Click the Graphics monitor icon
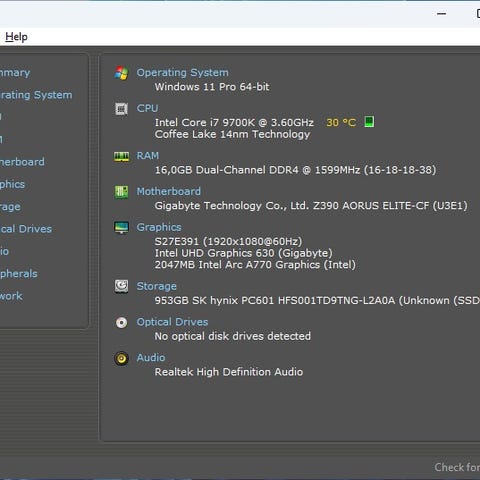The image size is (480, 480). coord(121,227)
